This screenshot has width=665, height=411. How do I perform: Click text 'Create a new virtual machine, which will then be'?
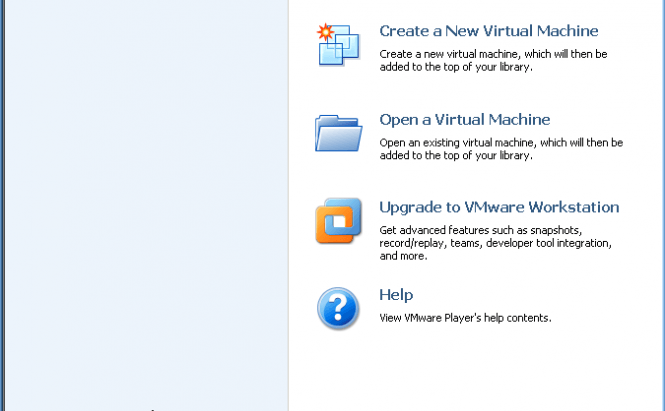click(493, 54)
